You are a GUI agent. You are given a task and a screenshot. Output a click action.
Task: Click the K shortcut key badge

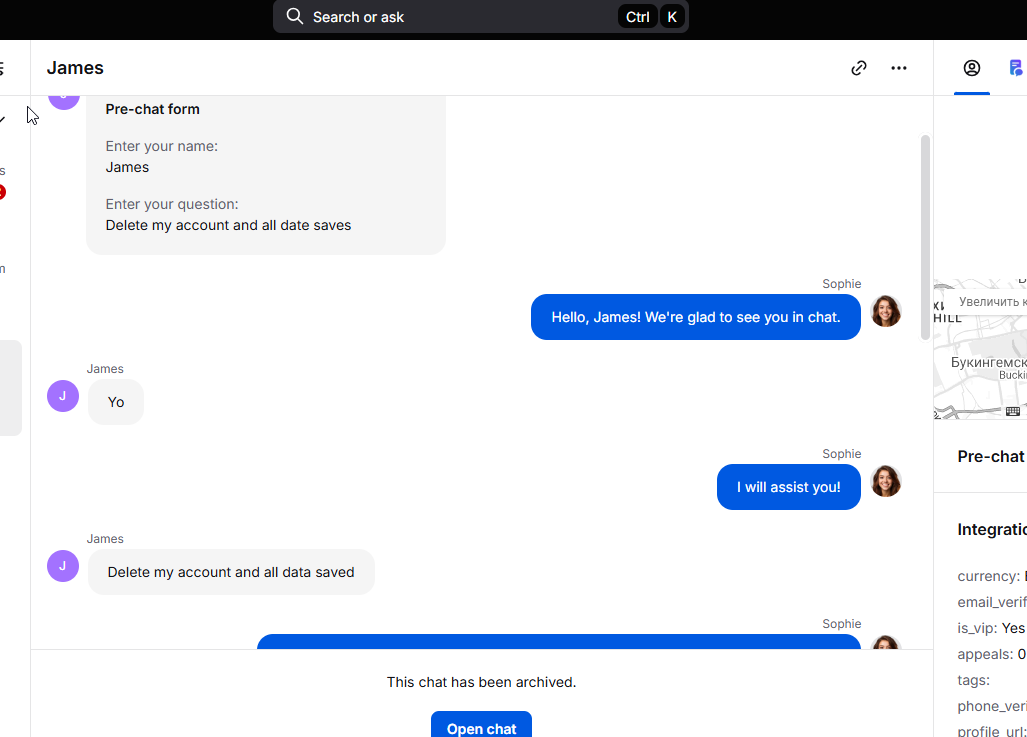pyautogui.click(x=672, y=17)
